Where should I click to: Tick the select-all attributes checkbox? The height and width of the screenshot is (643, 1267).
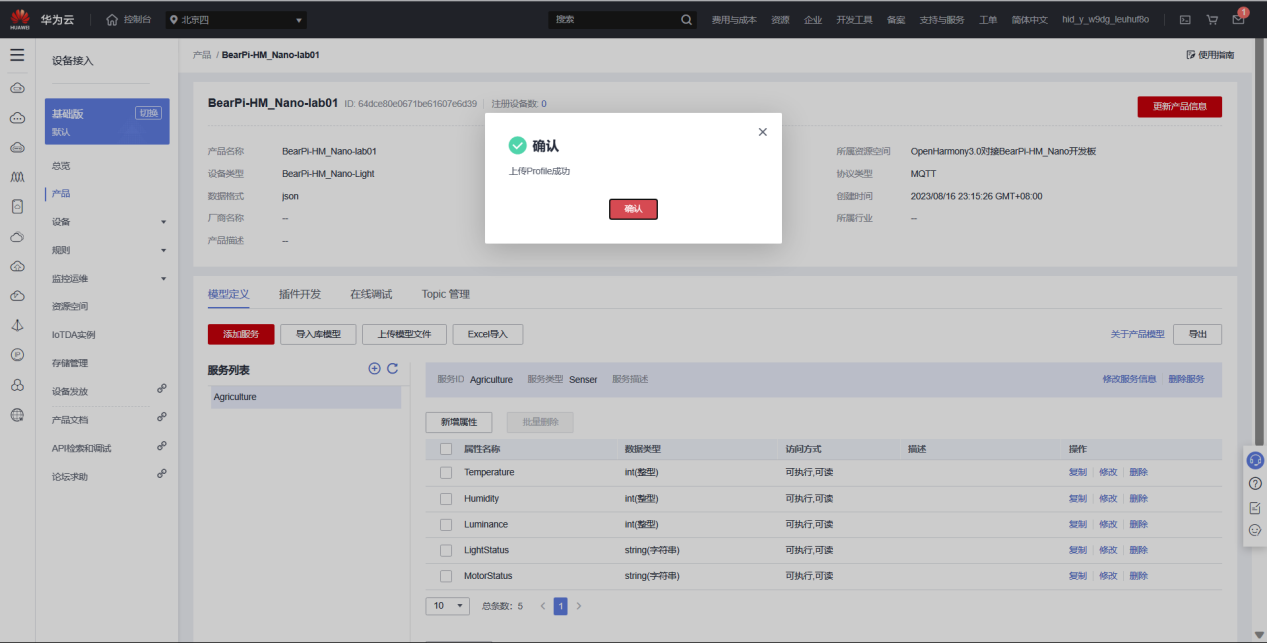(446, 449)
